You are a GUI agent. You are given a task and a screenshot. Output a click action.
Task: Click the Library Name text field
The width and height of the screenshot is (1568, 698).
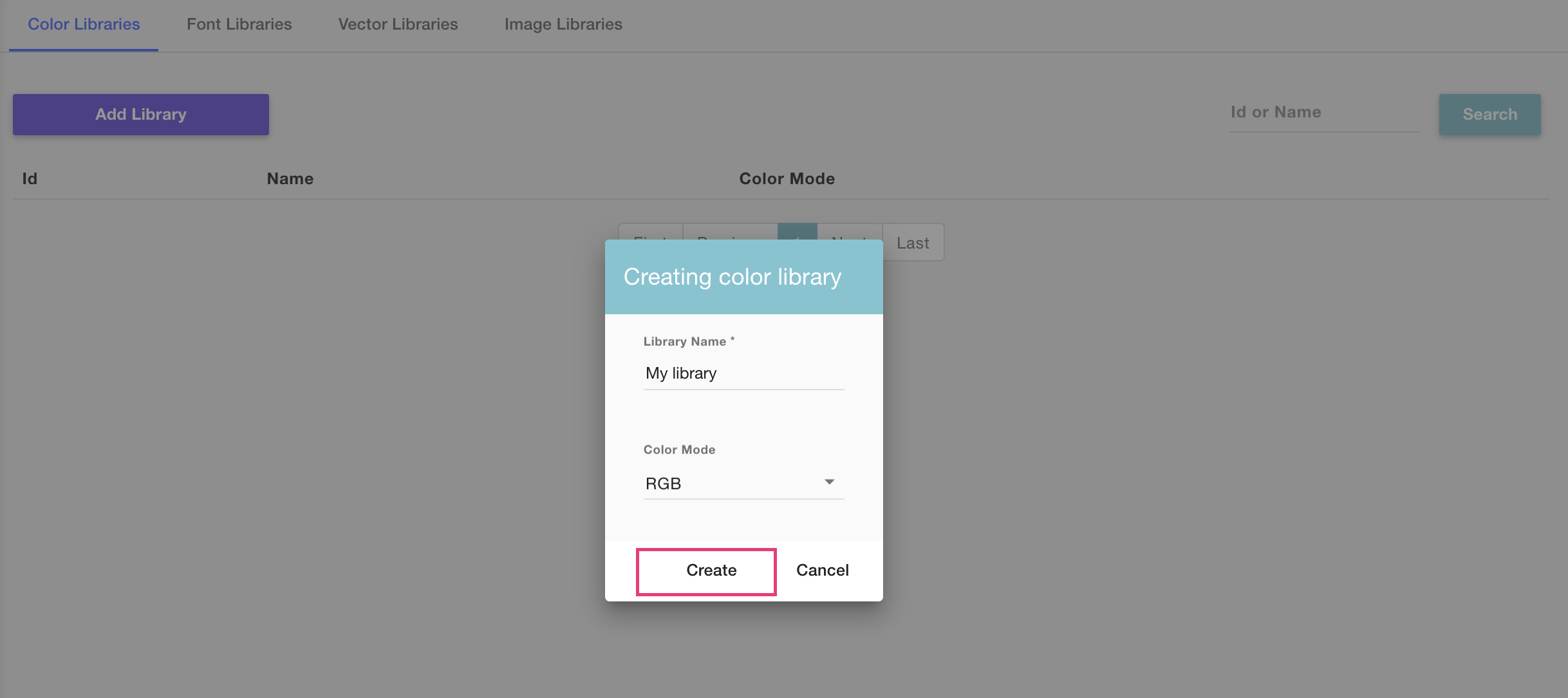click(743, 373)
